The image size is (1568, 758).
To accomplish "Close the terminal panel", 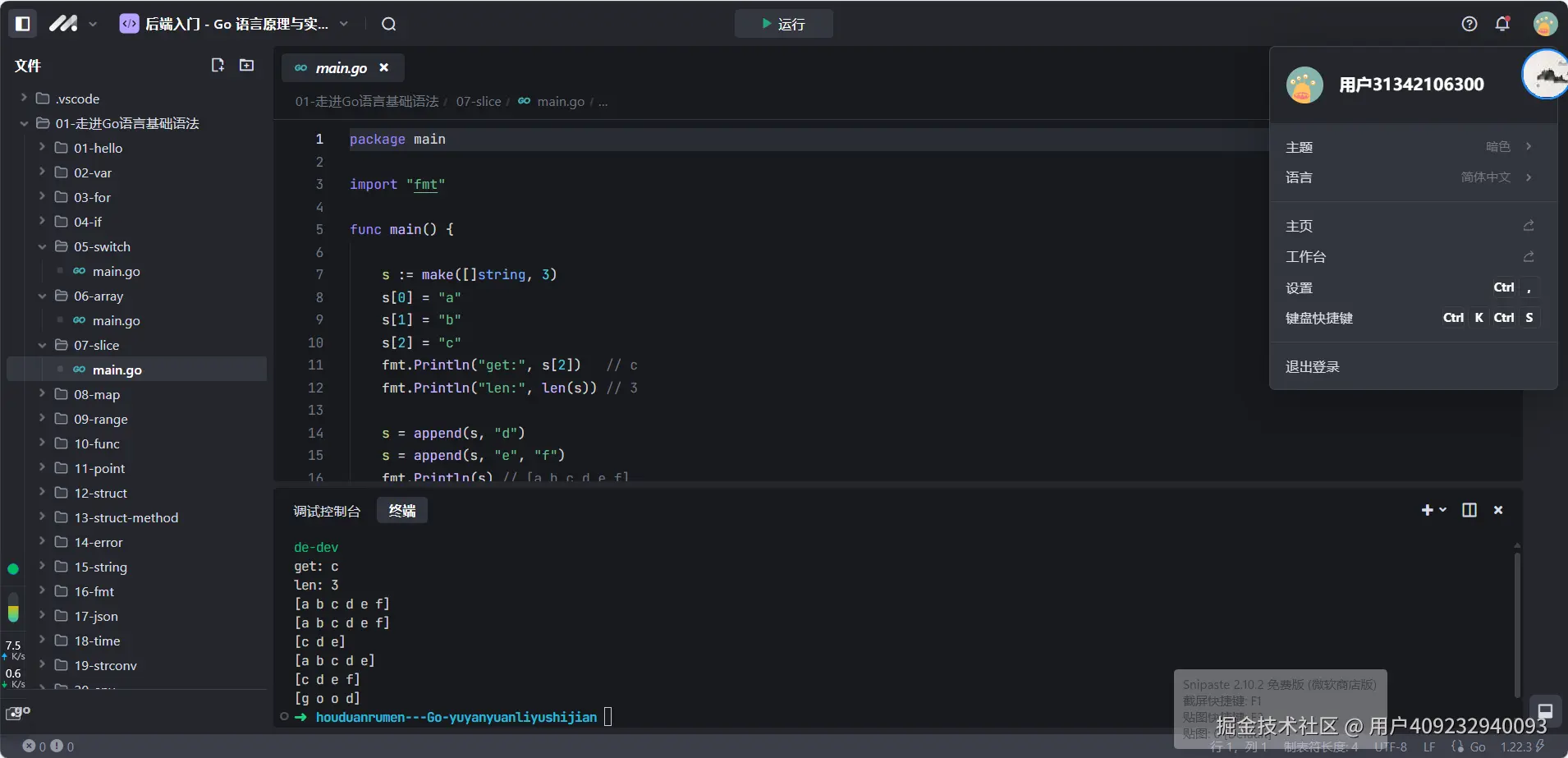I will coord(1498,510).
